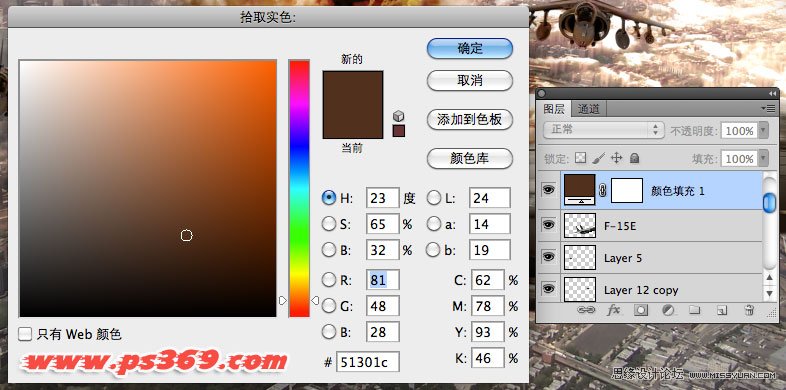Add a layer mask with bottom icon
The width and height of the screenshot is (786, 390).
[641, 310]
